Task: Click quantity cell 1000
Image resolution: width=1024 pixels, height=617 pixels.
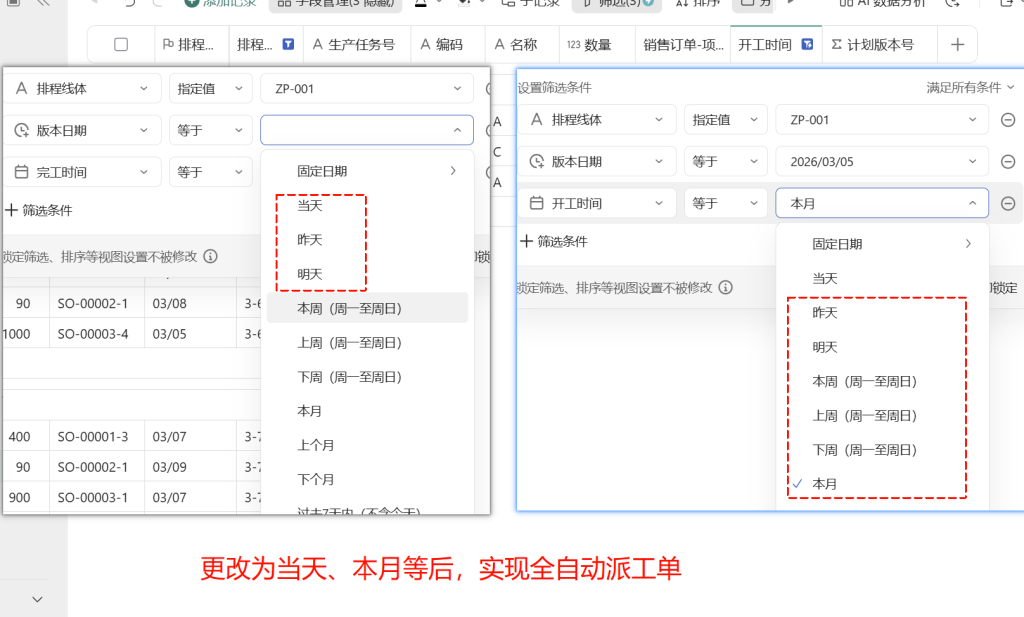Action: 25,334
